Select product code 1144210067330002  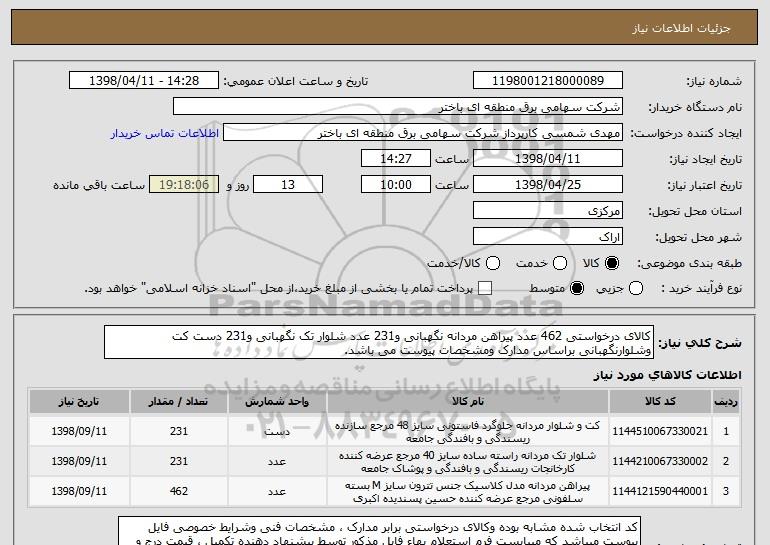660,461
